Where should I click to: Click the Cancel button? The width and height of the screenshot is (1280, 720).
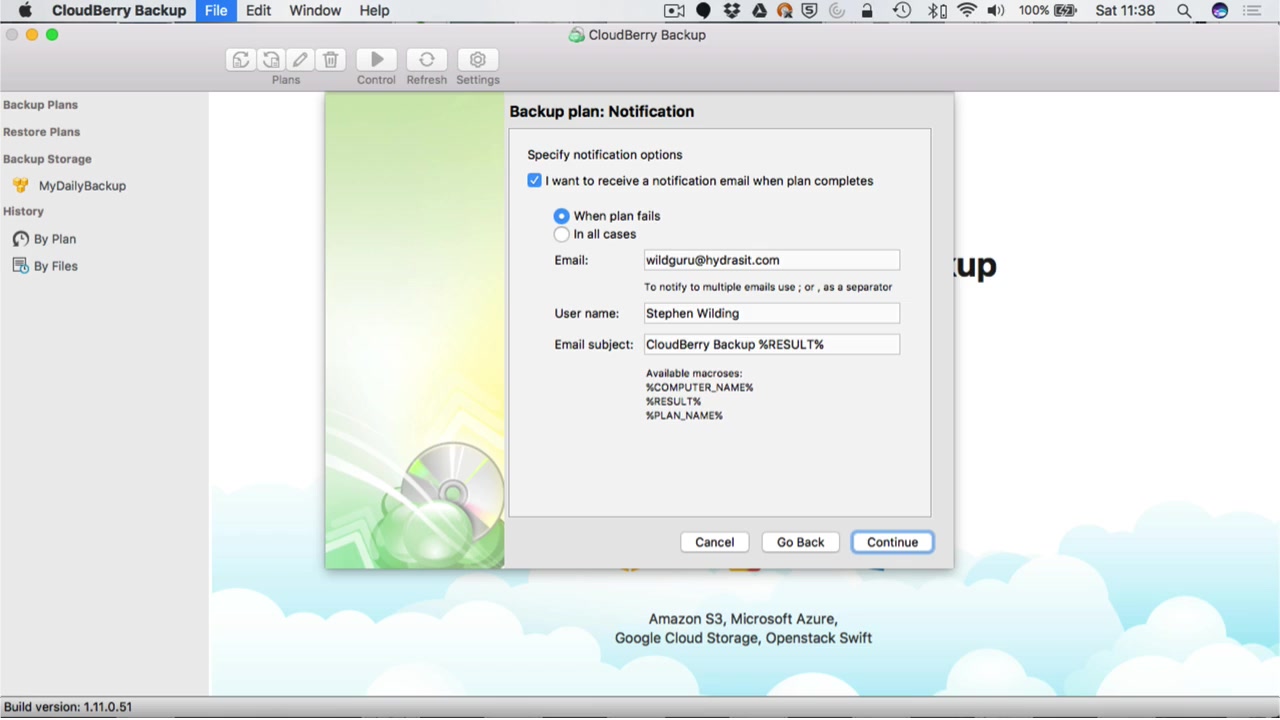(x=714, y=542)
